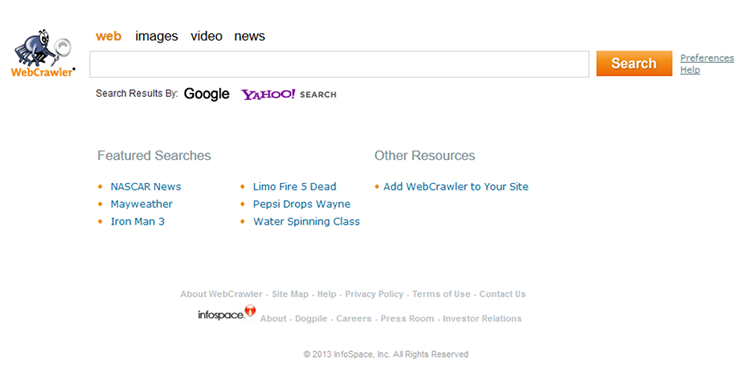Click the Yahoo! Search logo

[x=288, y=94]
